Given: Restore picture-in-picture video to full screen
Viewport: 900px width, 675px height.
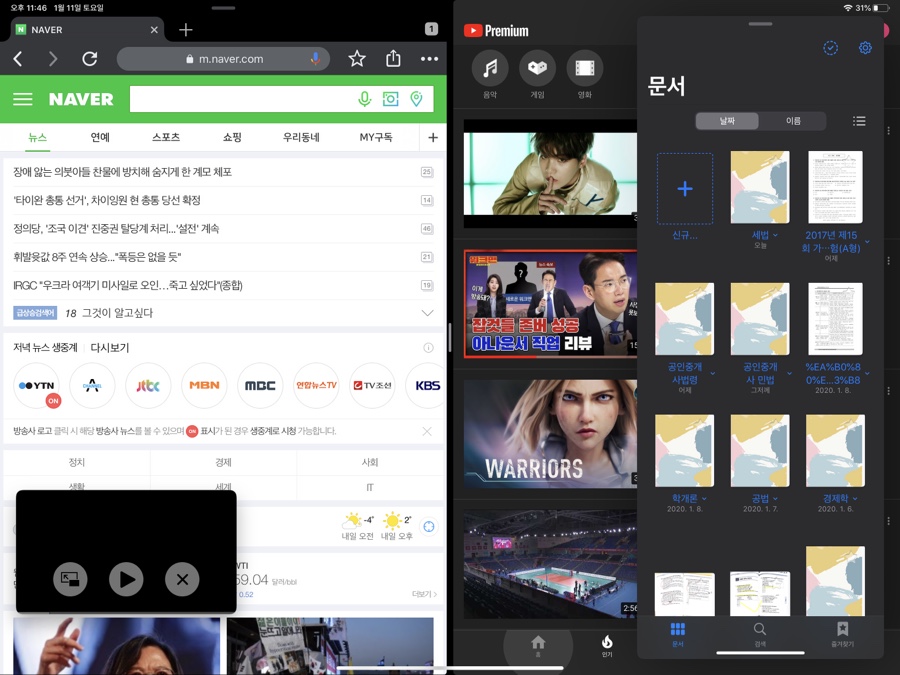Looking at the screenshot, I should (70, 579).
